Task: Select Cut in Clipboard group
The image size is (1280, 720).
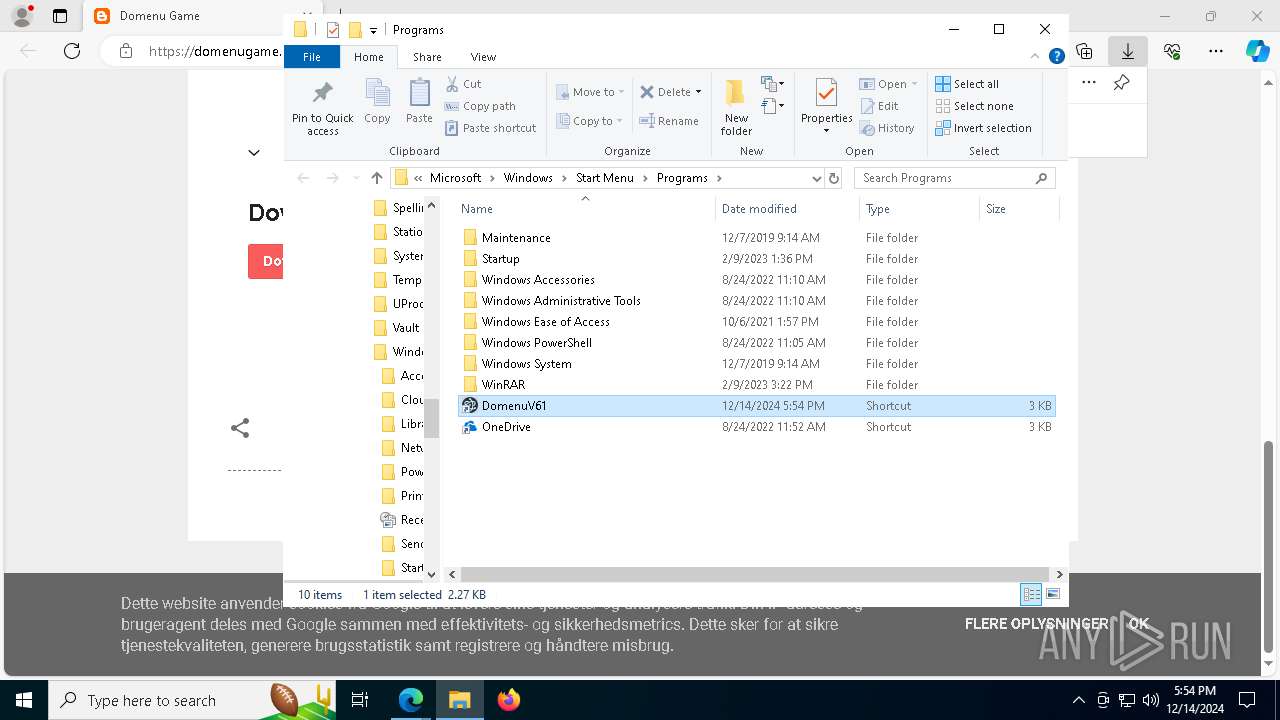Action: pyautogui.click(x=463, y=84)
